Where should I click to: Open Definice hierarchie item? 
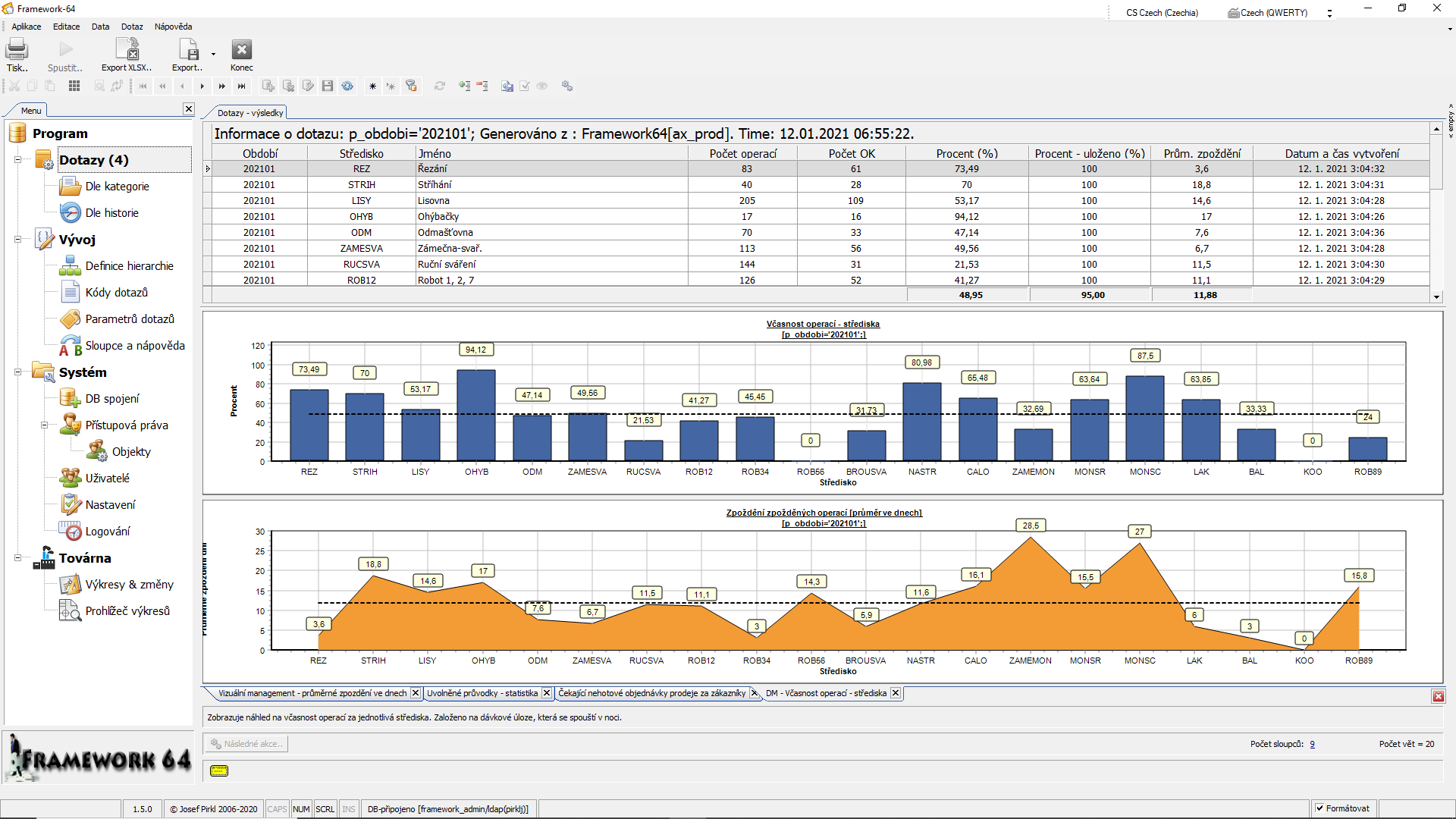click(129, 266)
